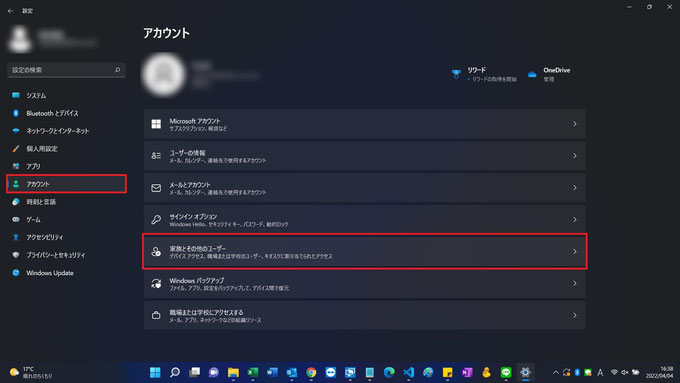Click IME input mode A indicator
The image size is (680, 383).
pyautogui.click(x=600, y=373)
